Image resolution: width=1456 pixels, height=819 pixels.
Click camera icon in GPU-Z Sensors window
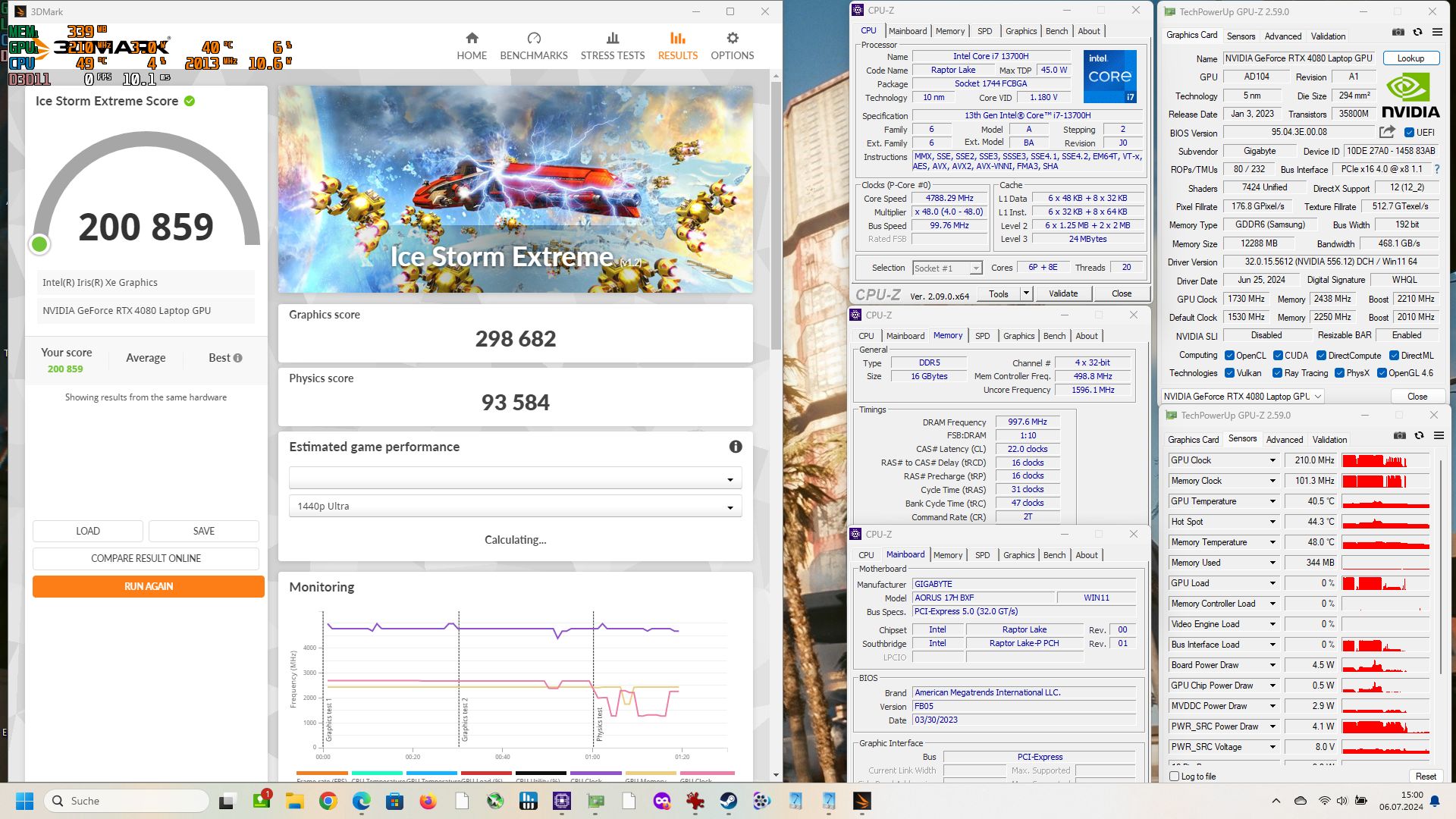pos(1399,435)
